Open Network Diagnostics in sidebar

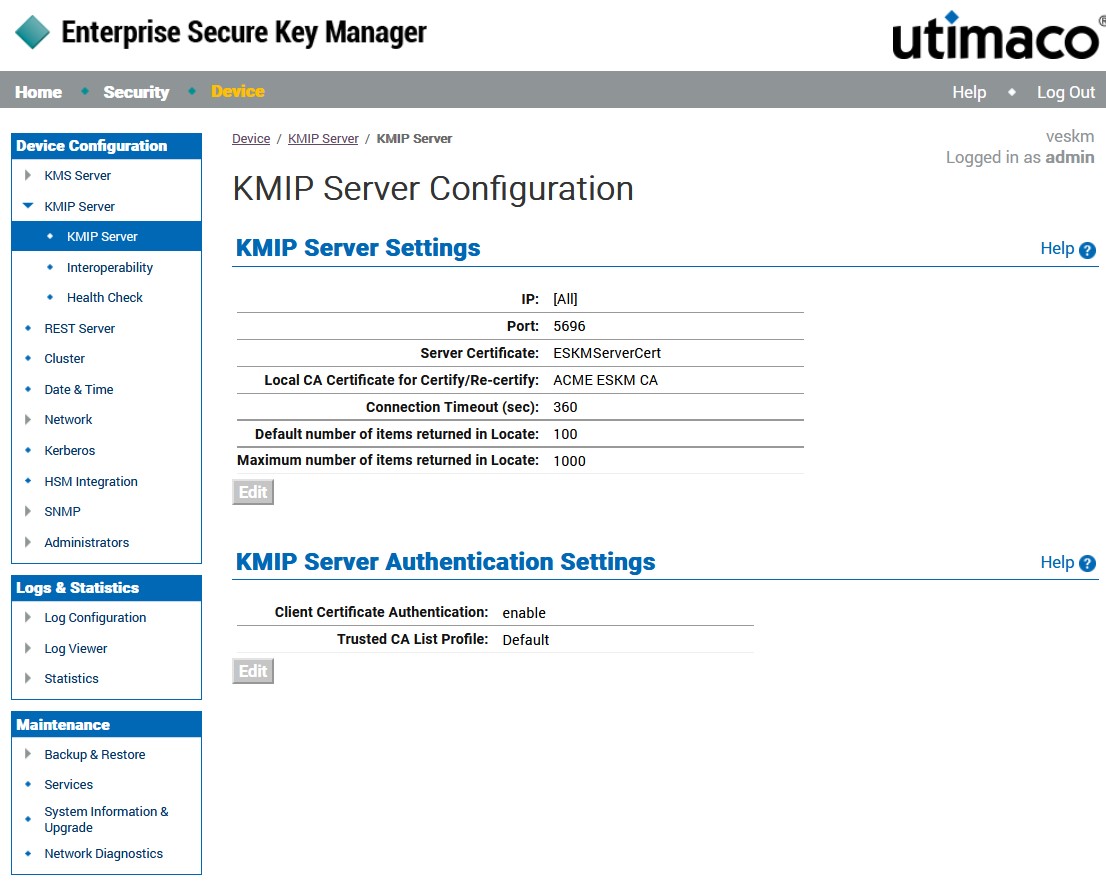(103, 854)
